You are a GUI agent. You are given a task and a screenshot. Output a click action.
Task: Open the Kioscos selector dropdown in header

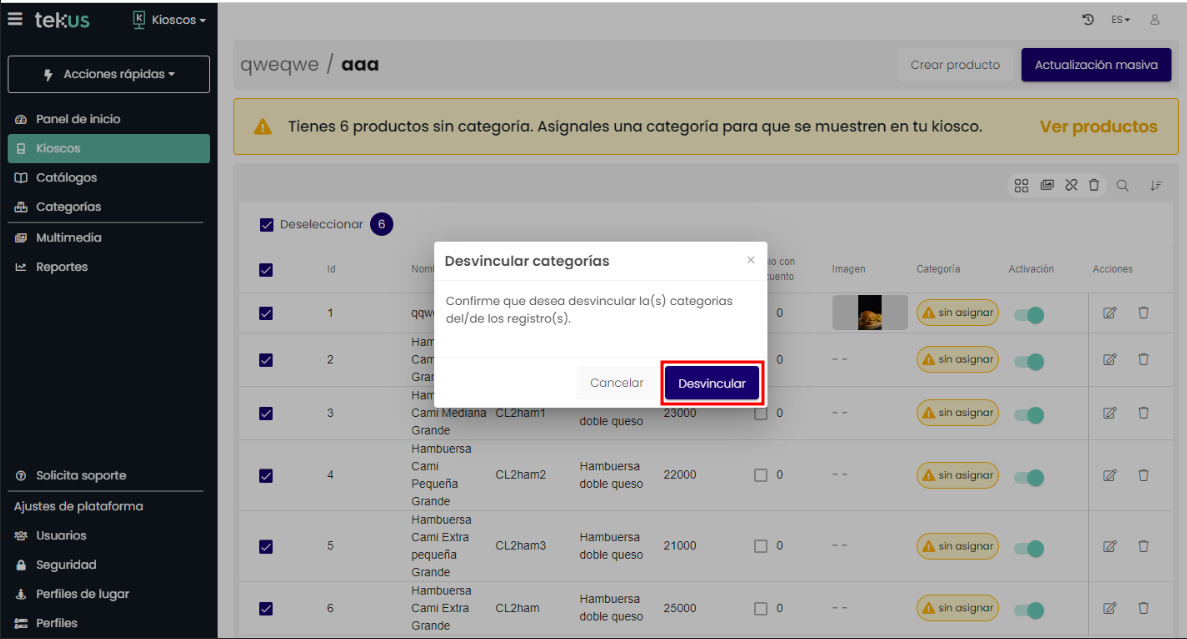[170, 20]
